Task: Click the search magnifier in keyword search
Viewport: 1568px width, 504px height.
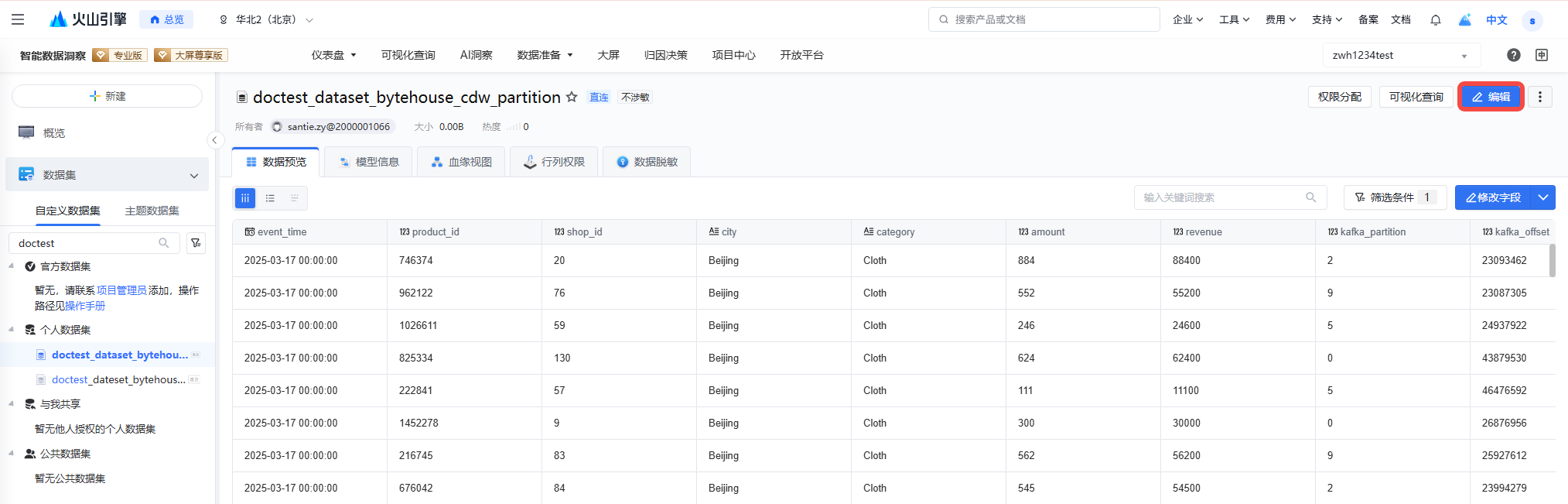Action: tap(1310, 197)
